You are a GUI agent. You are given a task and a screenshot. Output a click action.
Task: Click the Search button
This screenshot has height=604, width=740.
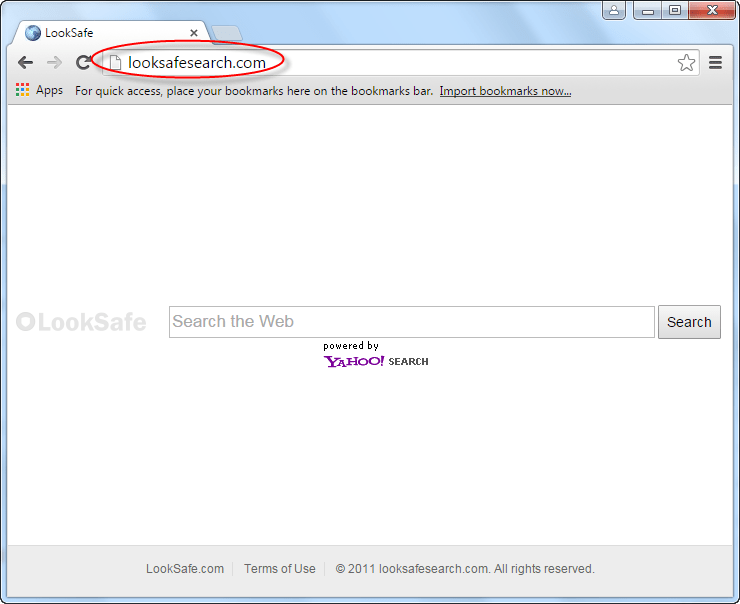click(689, 322)
